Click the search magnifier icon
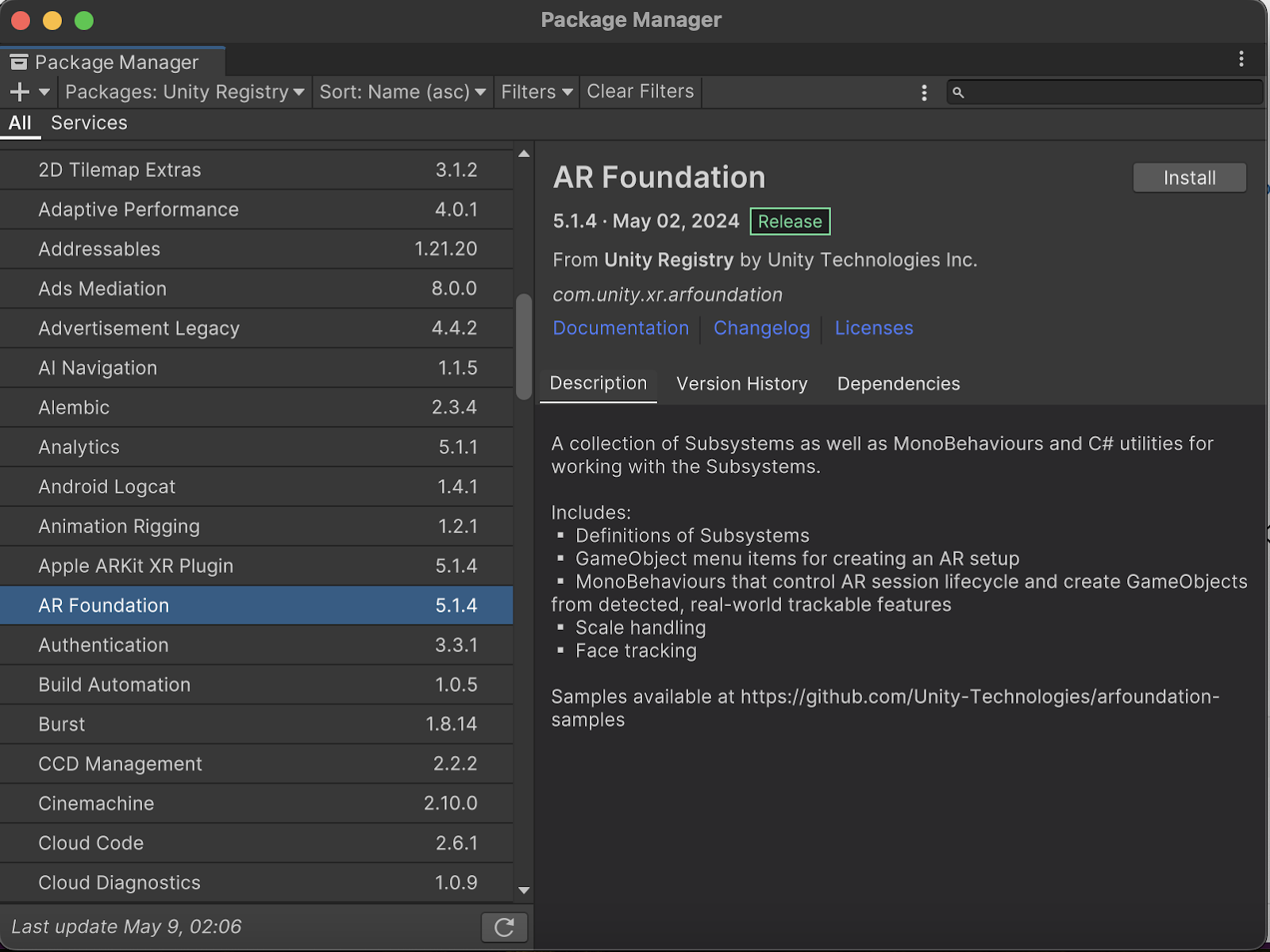This screenshot has height=952, width=1270. coord(959,92)
